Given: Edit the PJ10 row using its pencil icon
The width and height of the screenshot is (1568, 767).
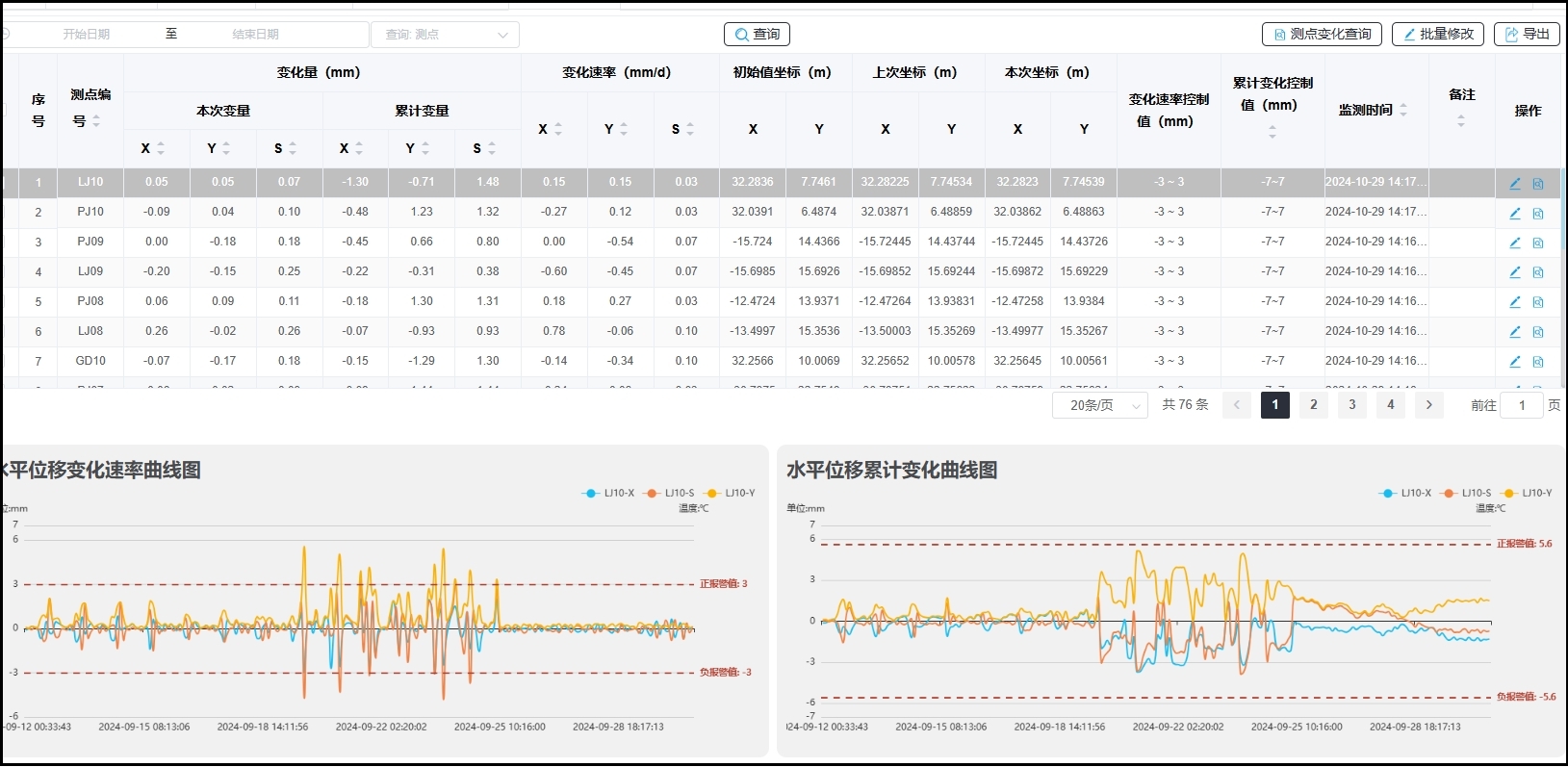Looking at the screenshot, I should (x=1514, y=213).
